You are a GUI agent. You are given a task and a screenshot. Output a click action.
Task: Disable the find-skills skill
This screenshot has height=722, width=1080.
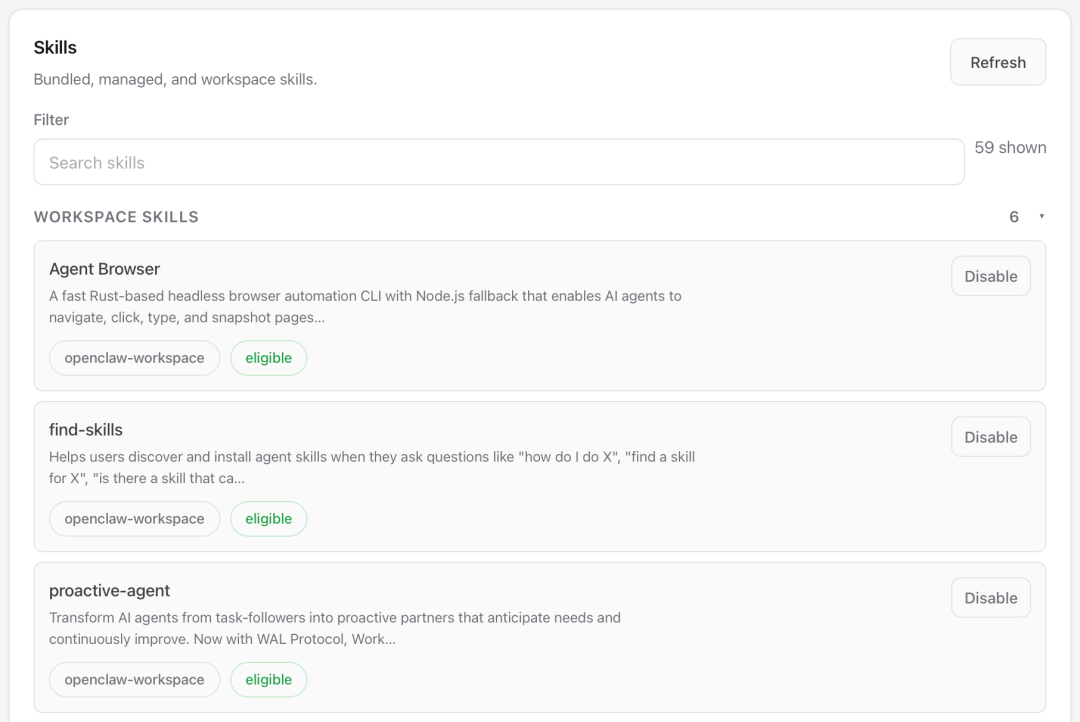tap(990, 437)
